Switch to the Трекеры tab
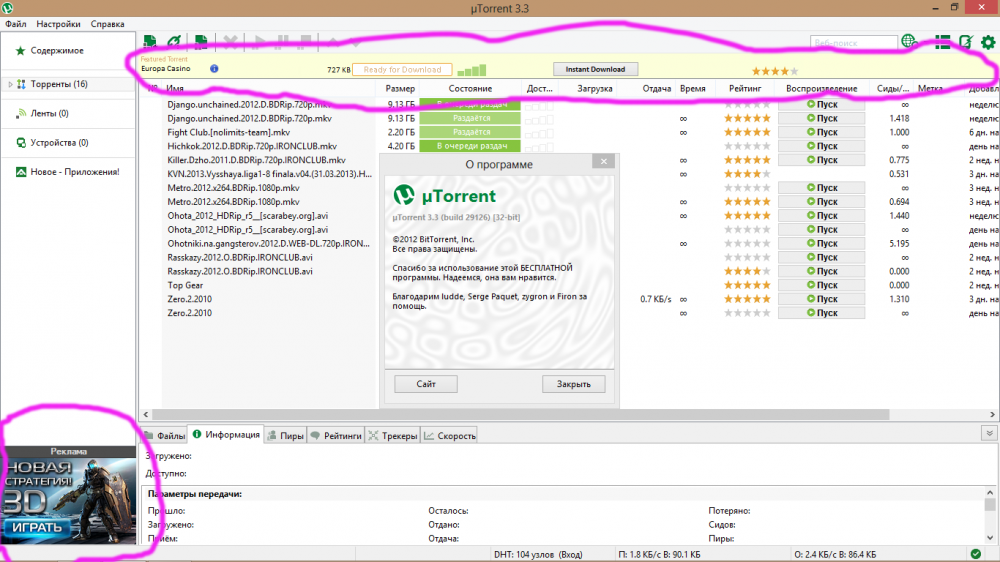 coord(393,436)
